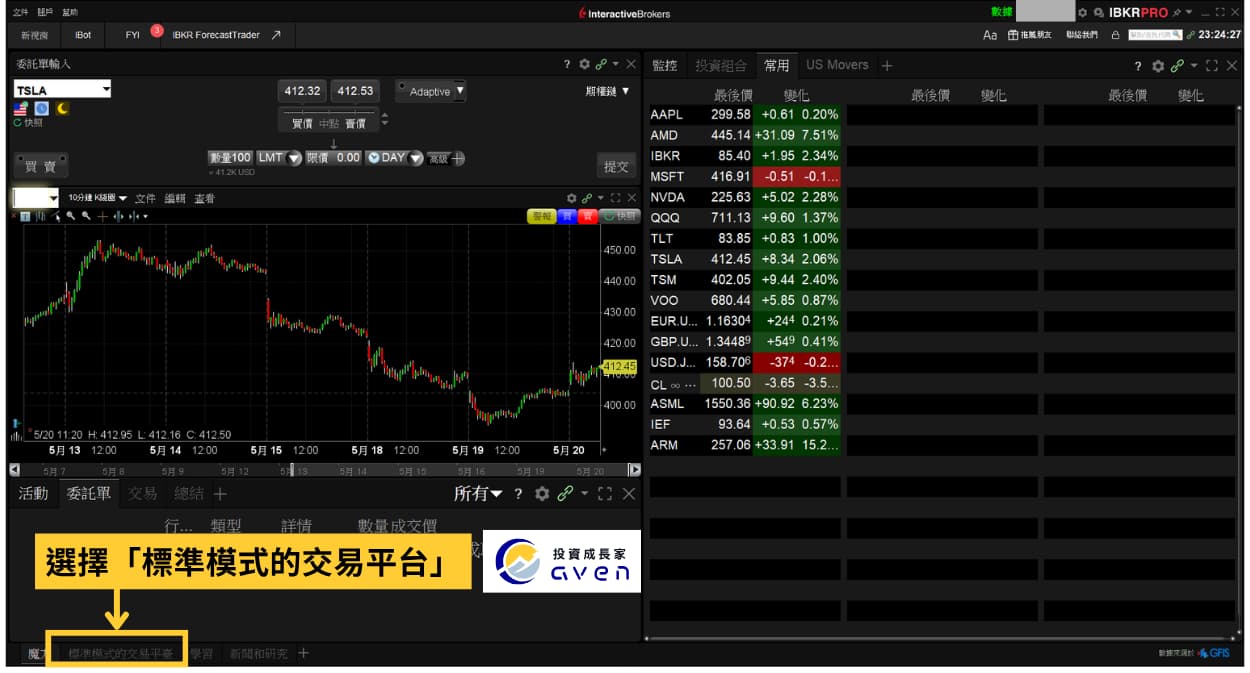The width and height of the screenshot is (1250, 673).
Task: Open activity panel gear settings
Action: [542, 493]
